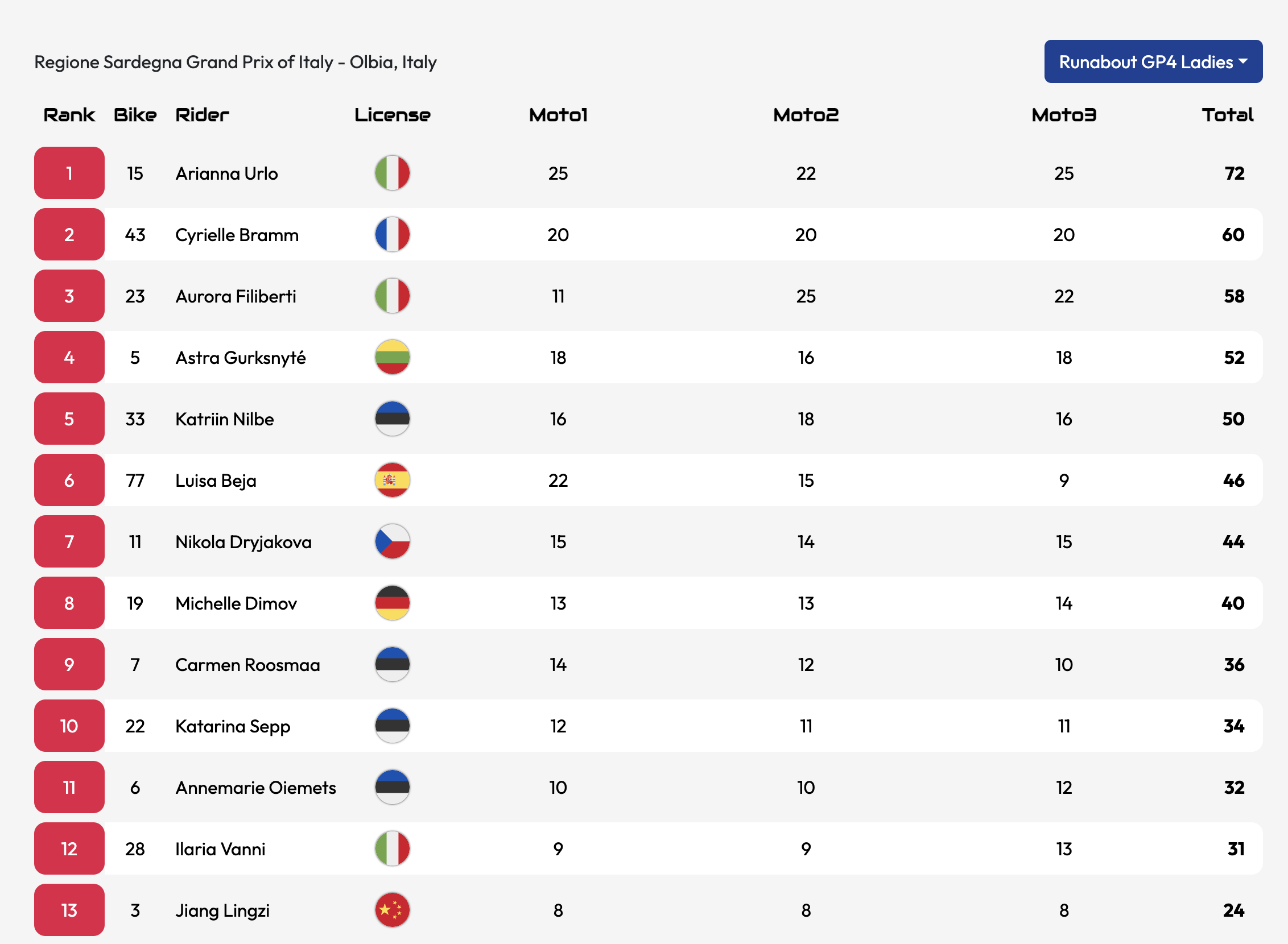The height and width of the screenshot is (944, 1288).
Task: Select rider name Aurora Filiberti
Action: [x=236, y=296]
